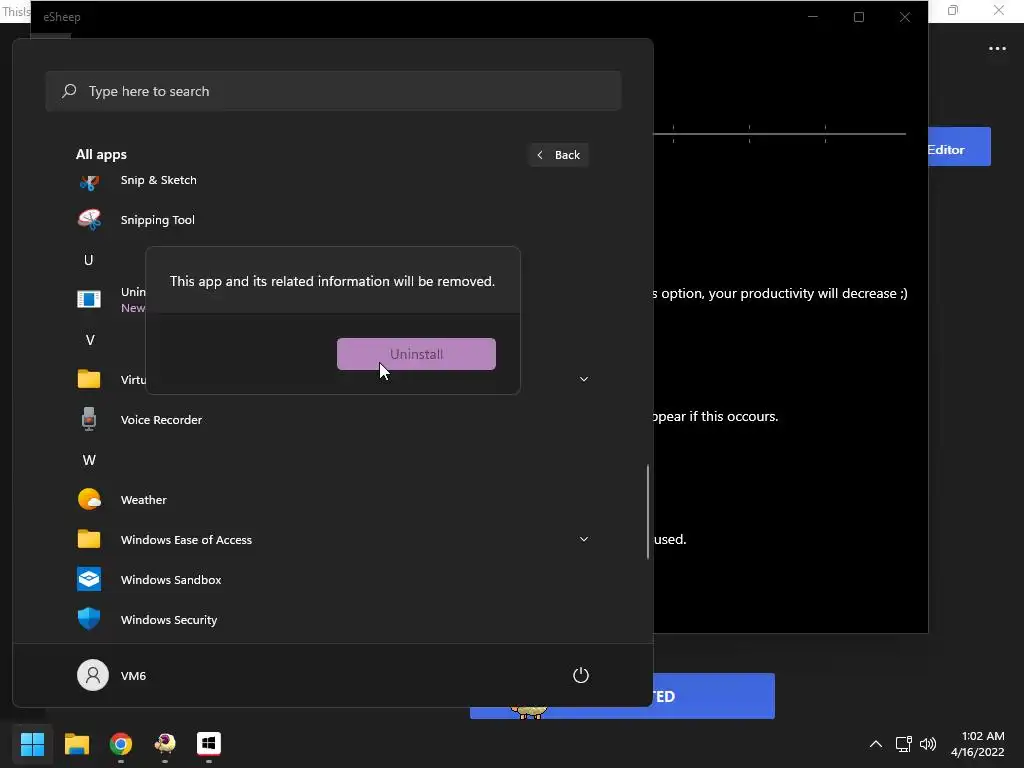Click the Back button in All apps
Image resolution: width=1024 pixels, height=768 pixels.
coord(559,155)
